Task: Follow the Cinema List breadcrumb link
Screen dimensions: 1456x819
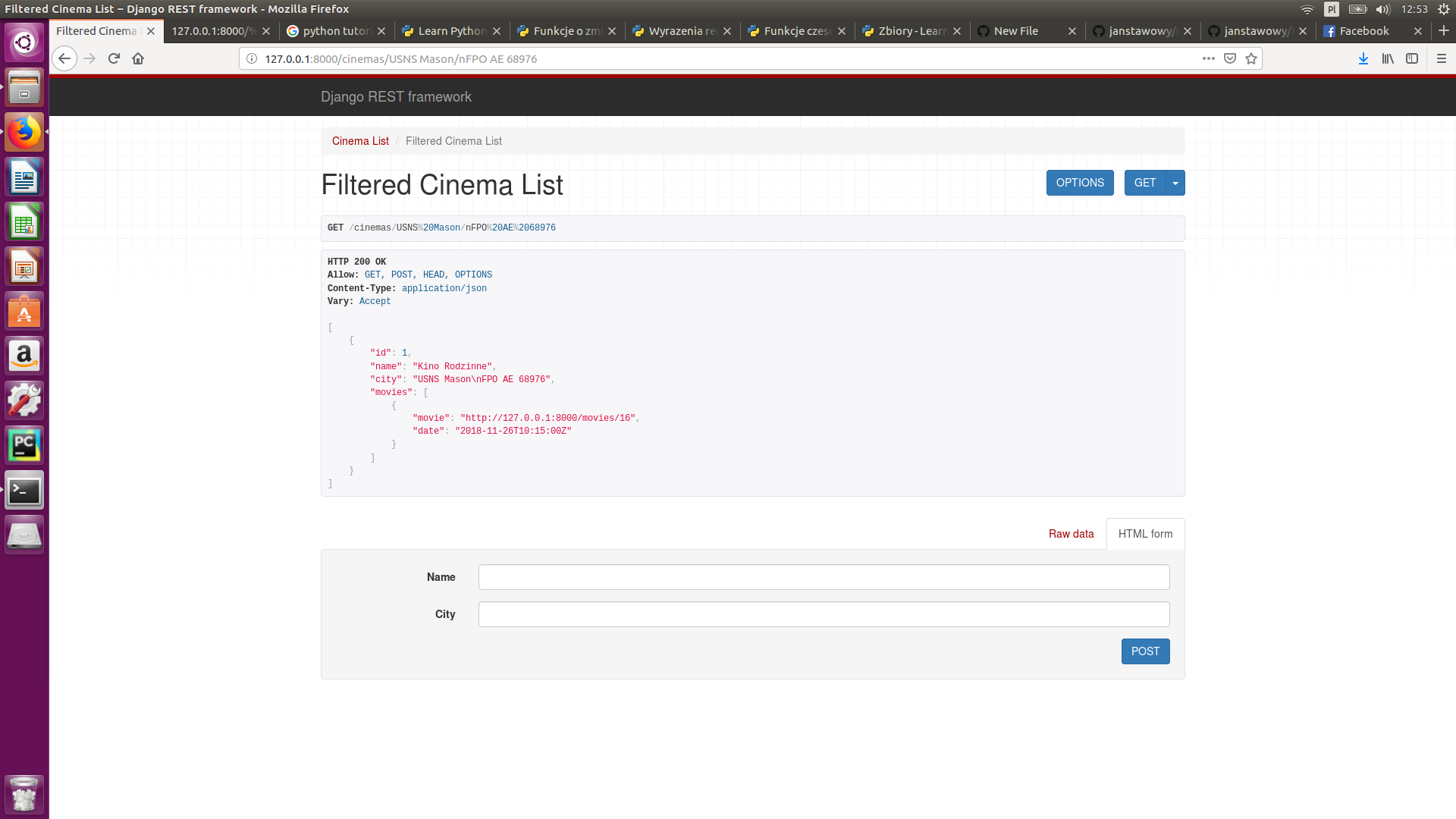Action: coord(360,141)
